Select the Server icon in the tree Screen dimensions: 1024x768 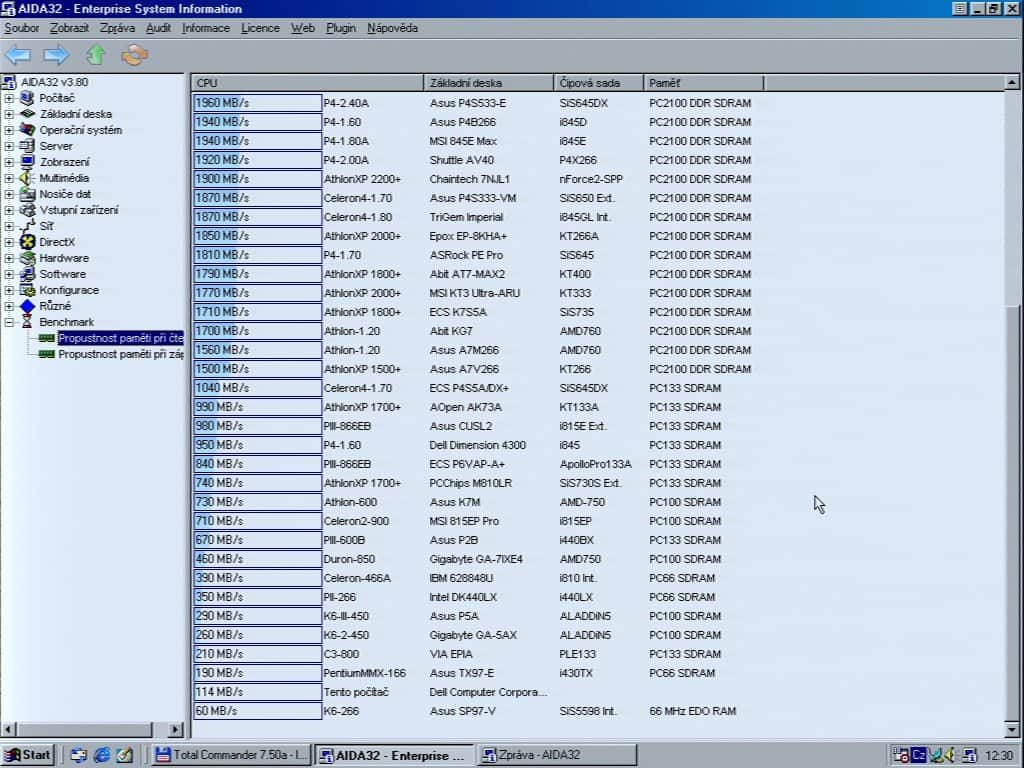pos(27,146)
